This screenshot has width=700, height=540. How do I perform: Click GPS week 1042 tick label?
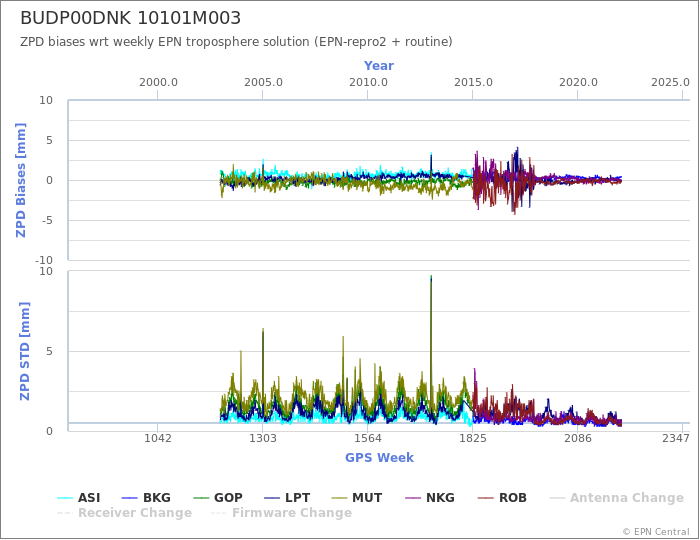tap(158, 438)
